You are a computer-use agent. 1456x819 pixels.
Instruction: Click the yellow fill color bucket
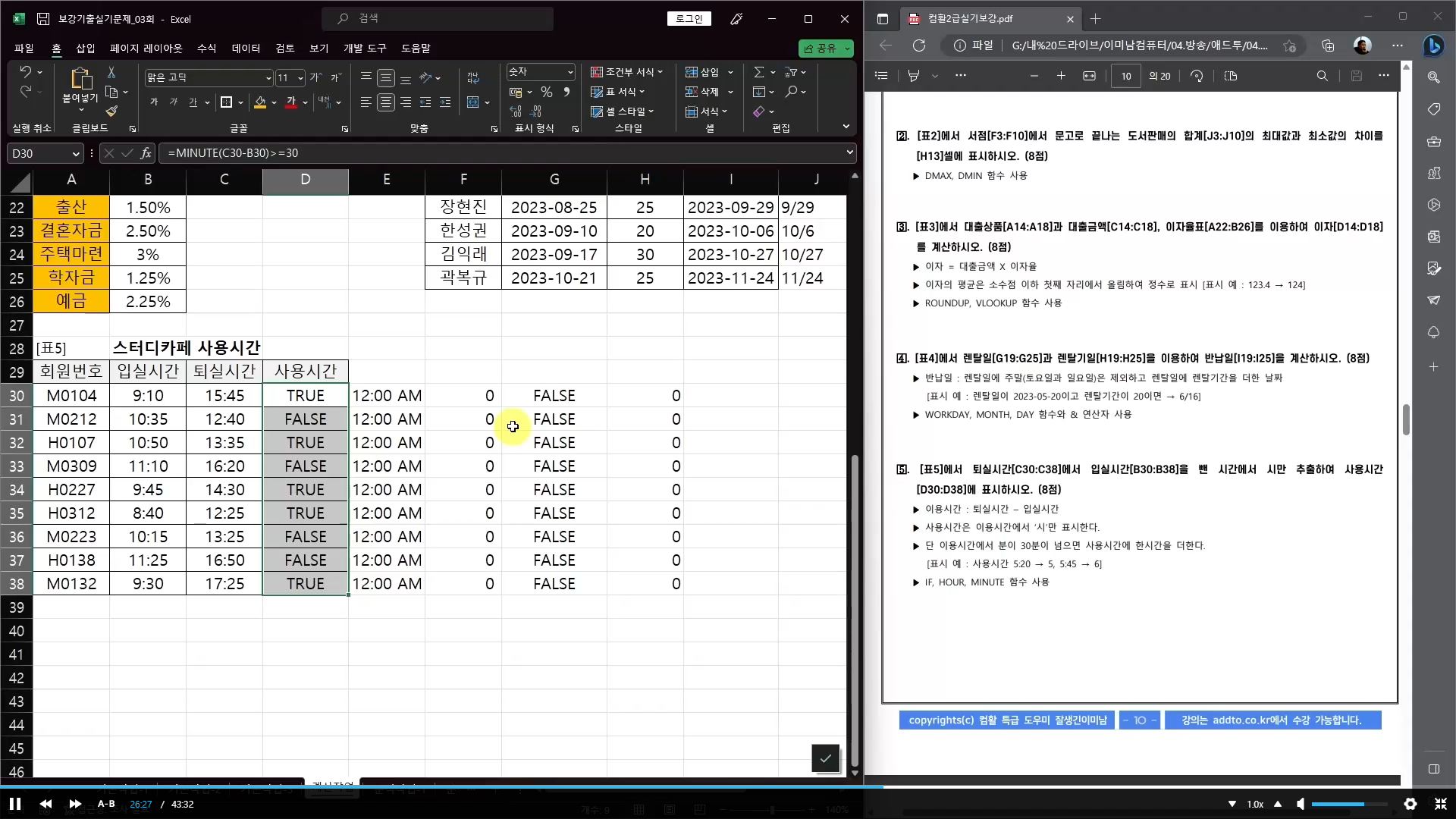tap(260, 102)
